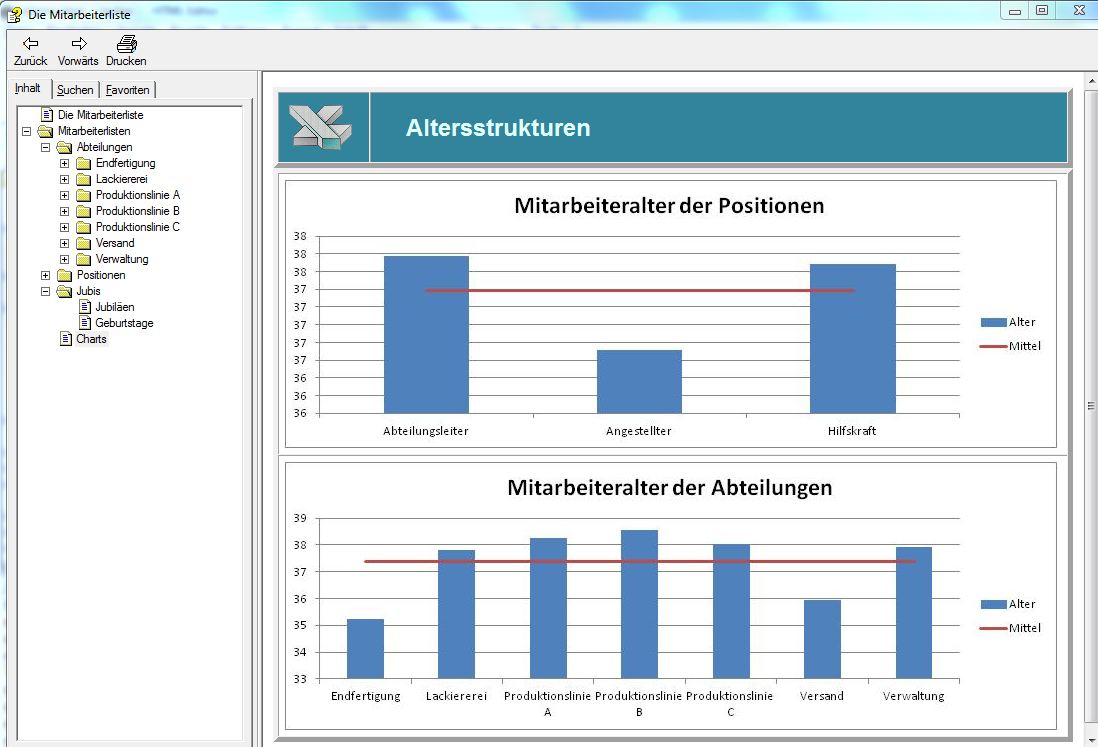This screenshot has width=1098, height=747.
Task: Click the help icon in title bar
Action: (14, 14)
